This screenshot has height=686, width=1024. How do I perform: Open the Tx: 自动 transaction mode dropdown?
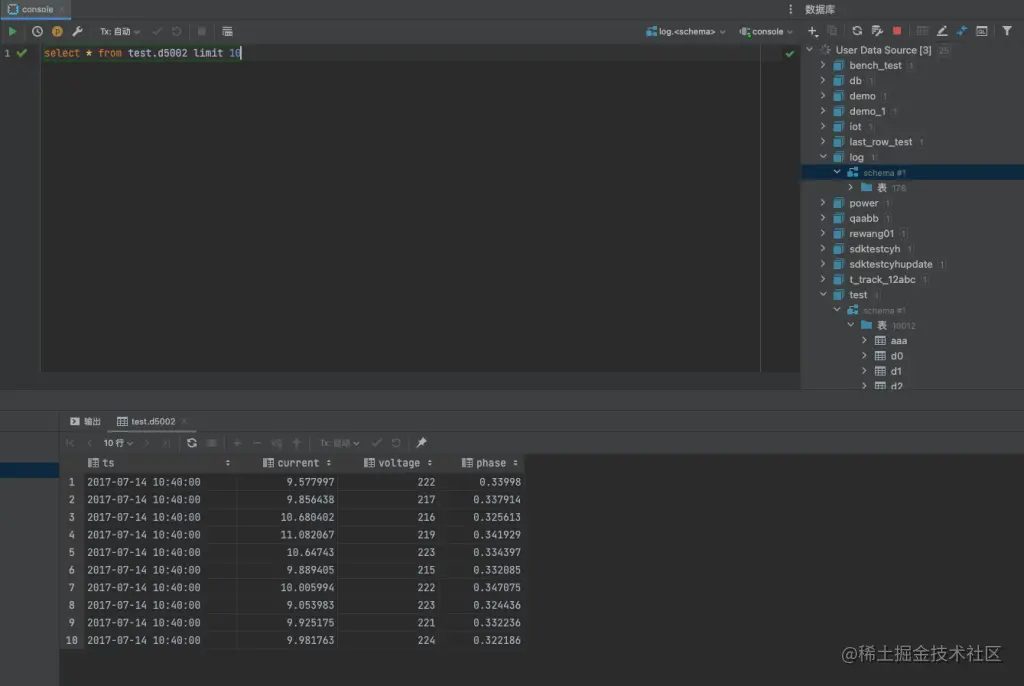coord(120,31)
